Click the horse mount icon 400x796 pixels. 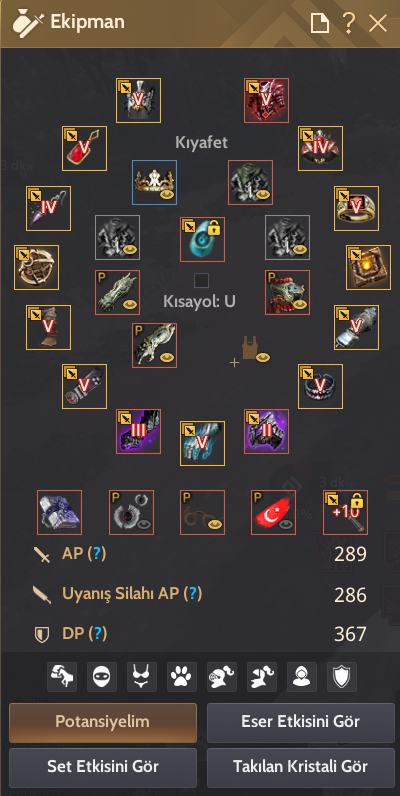[62, 677]
